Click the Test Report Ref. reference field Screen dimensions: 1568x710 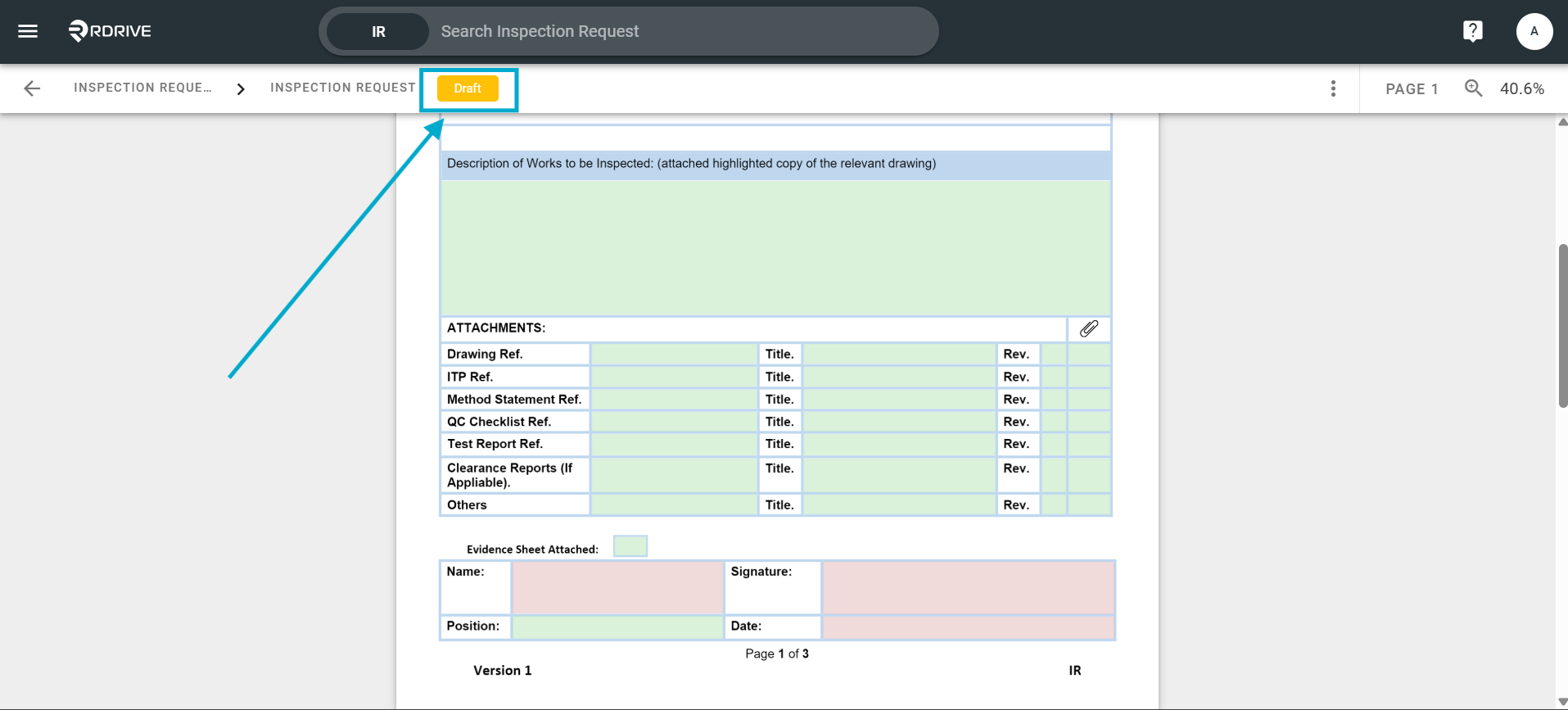(x=674, y=444)
